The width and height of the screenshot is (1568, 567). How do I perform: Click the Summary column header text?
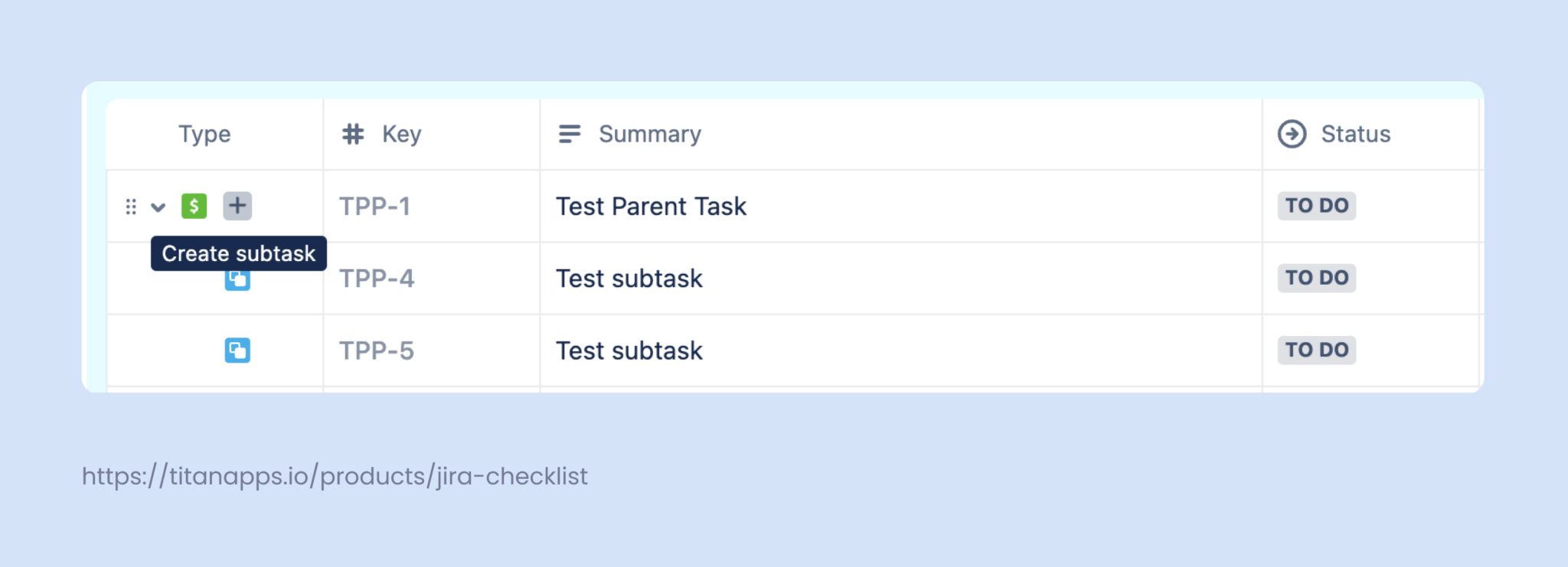point(650,134)
